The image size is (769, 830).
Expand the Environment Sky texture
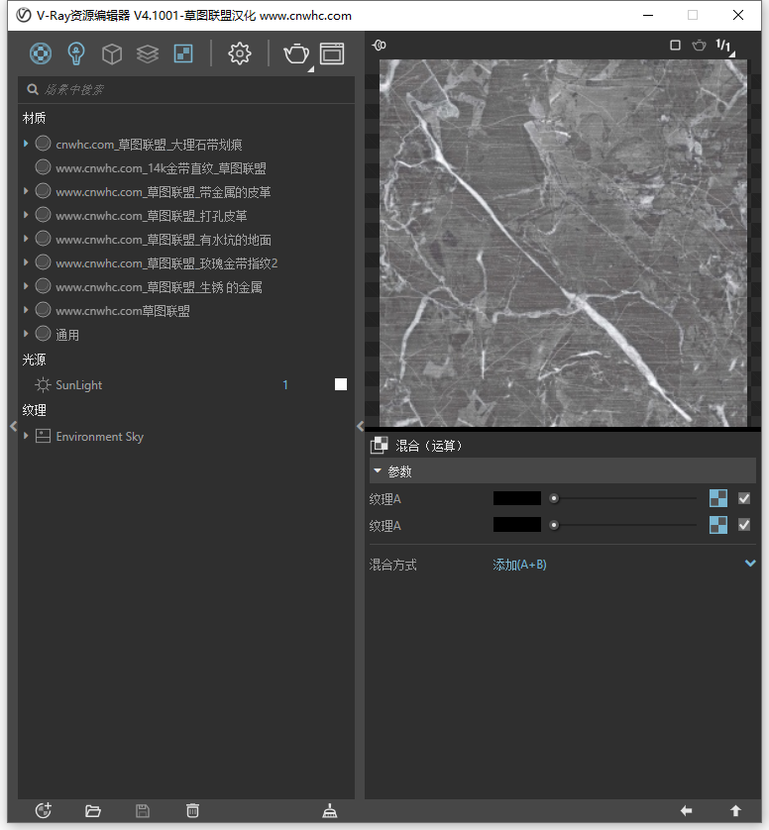pos(25,436)
